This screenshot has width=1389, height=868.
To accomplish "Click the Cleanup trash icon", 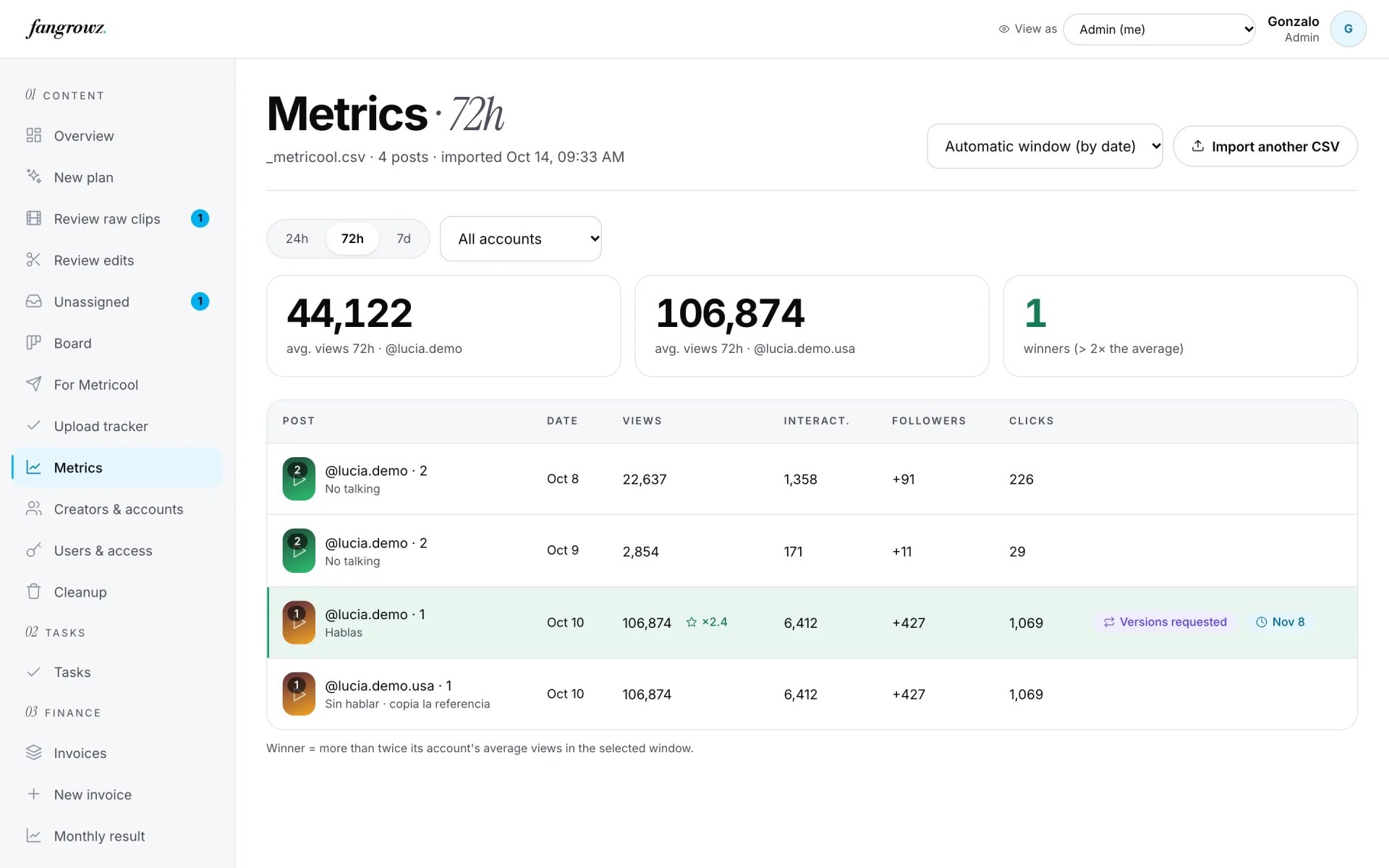I will 33,592.
